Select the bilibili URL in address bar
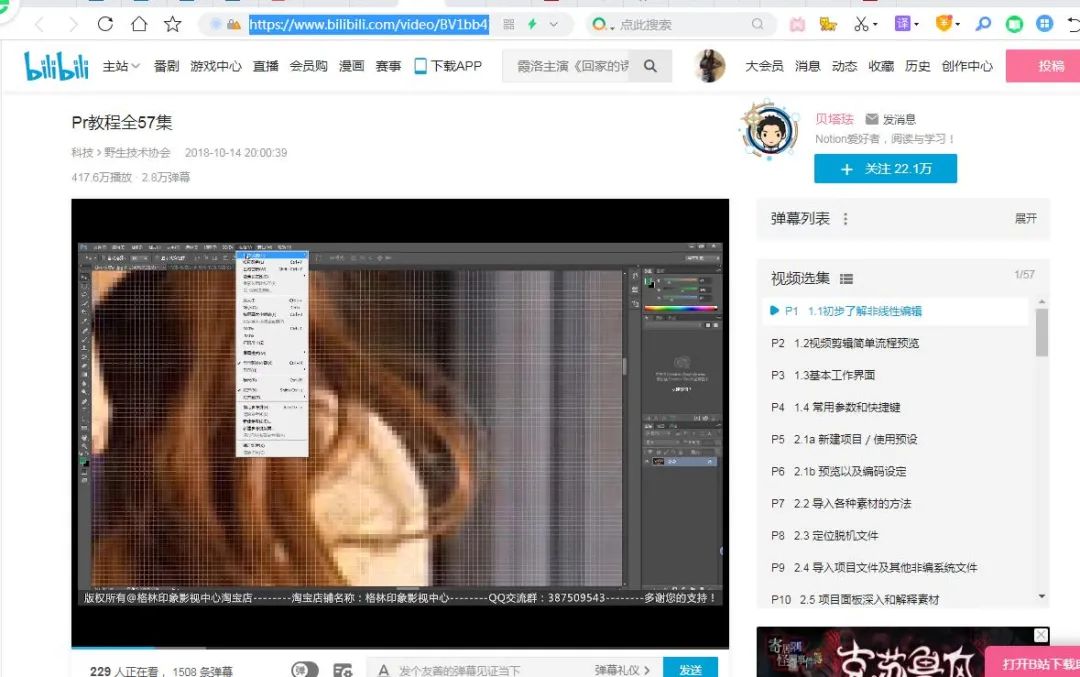Image resolution: width=1080 pixels, height=677 pixels. point(368,25)
